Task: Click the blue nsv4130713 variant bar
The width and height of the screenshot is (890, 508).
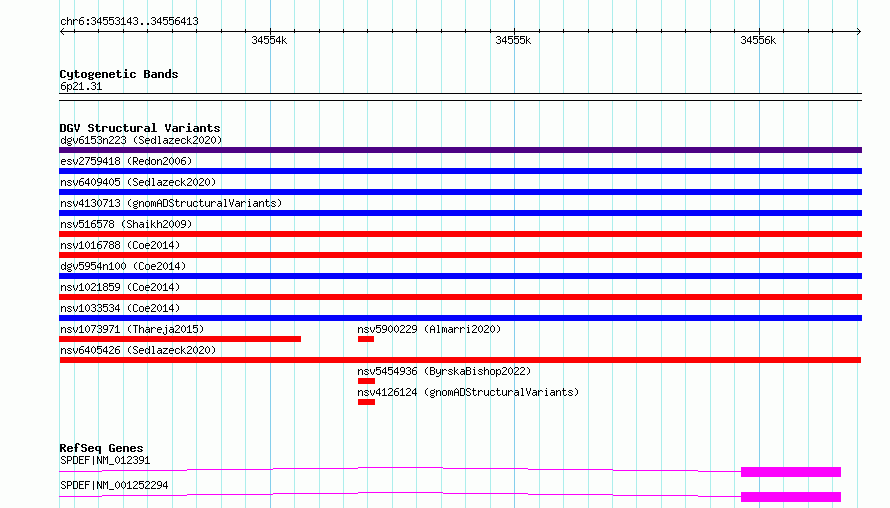Action: [x=460, y=213]
